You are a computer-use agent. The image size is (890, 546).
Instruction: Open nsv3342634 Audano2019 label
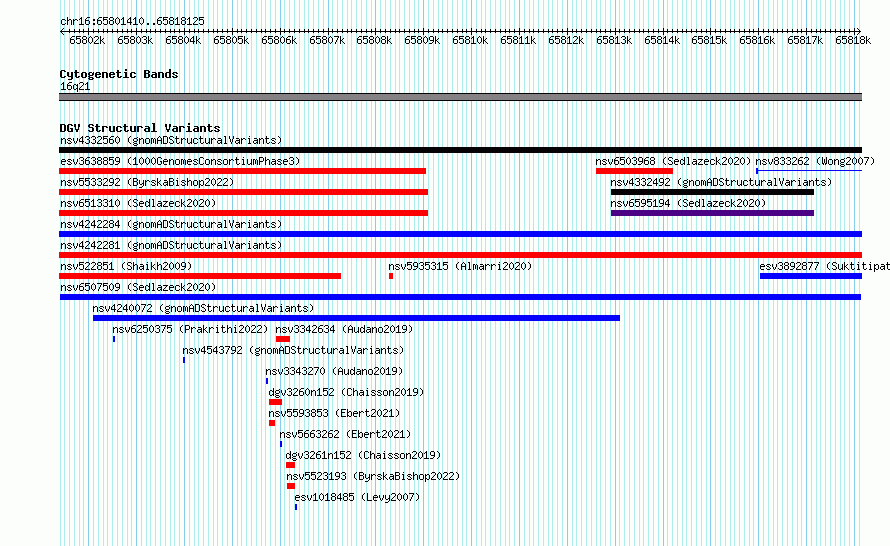click(344, 329)
